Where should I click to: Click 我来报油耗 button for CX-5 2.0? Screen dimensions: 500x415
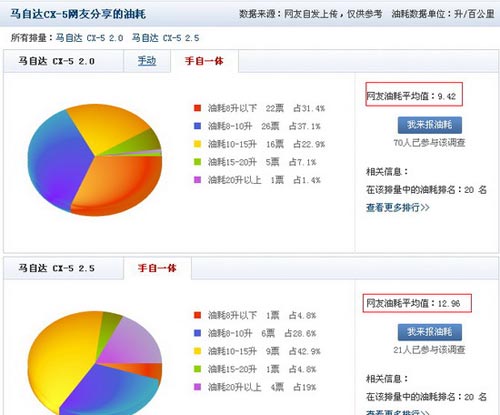click(430, 125)
